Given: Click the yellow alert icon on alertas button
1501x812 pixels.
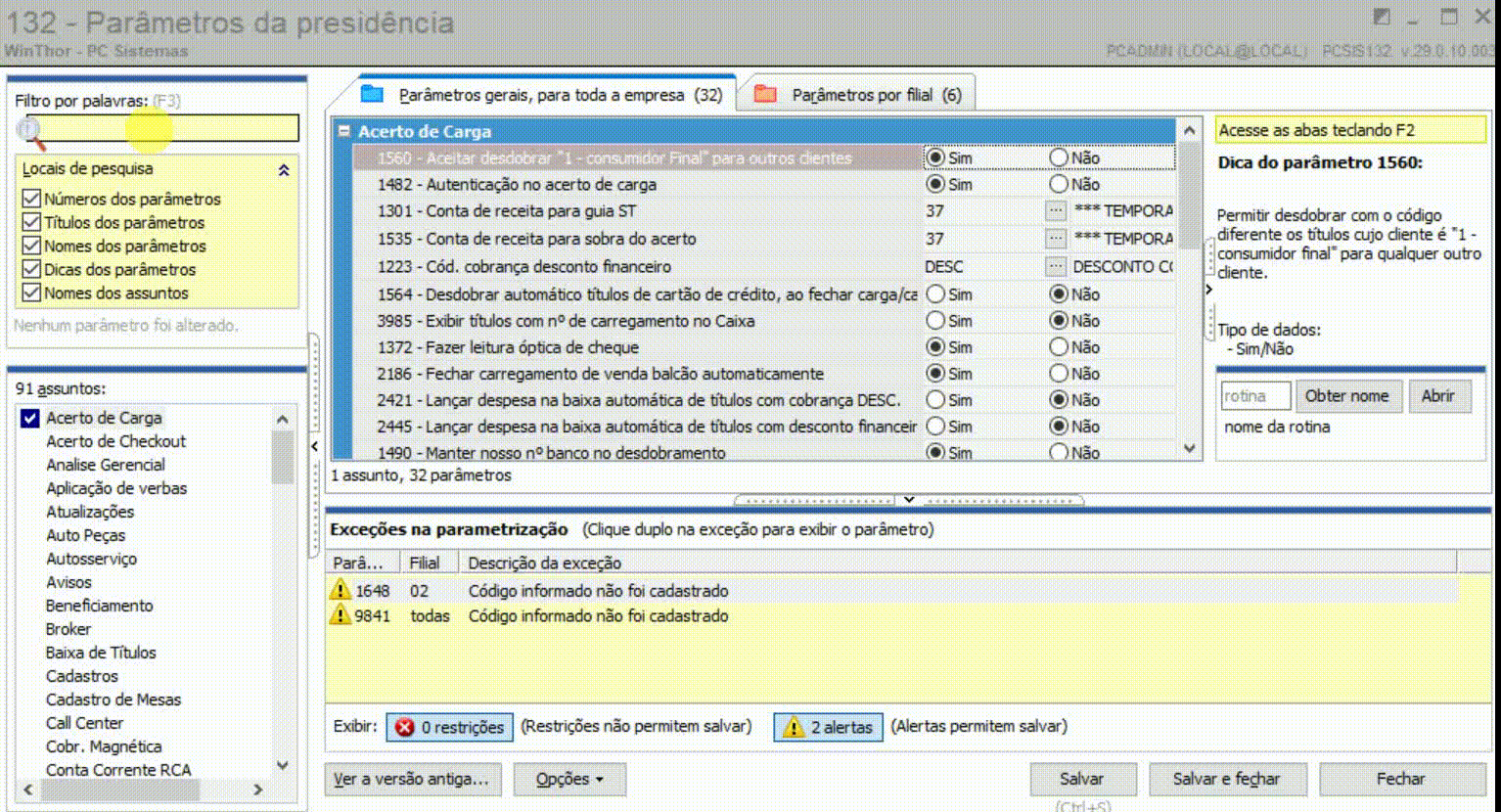Looking at the screenshot, I should [794, 727].
